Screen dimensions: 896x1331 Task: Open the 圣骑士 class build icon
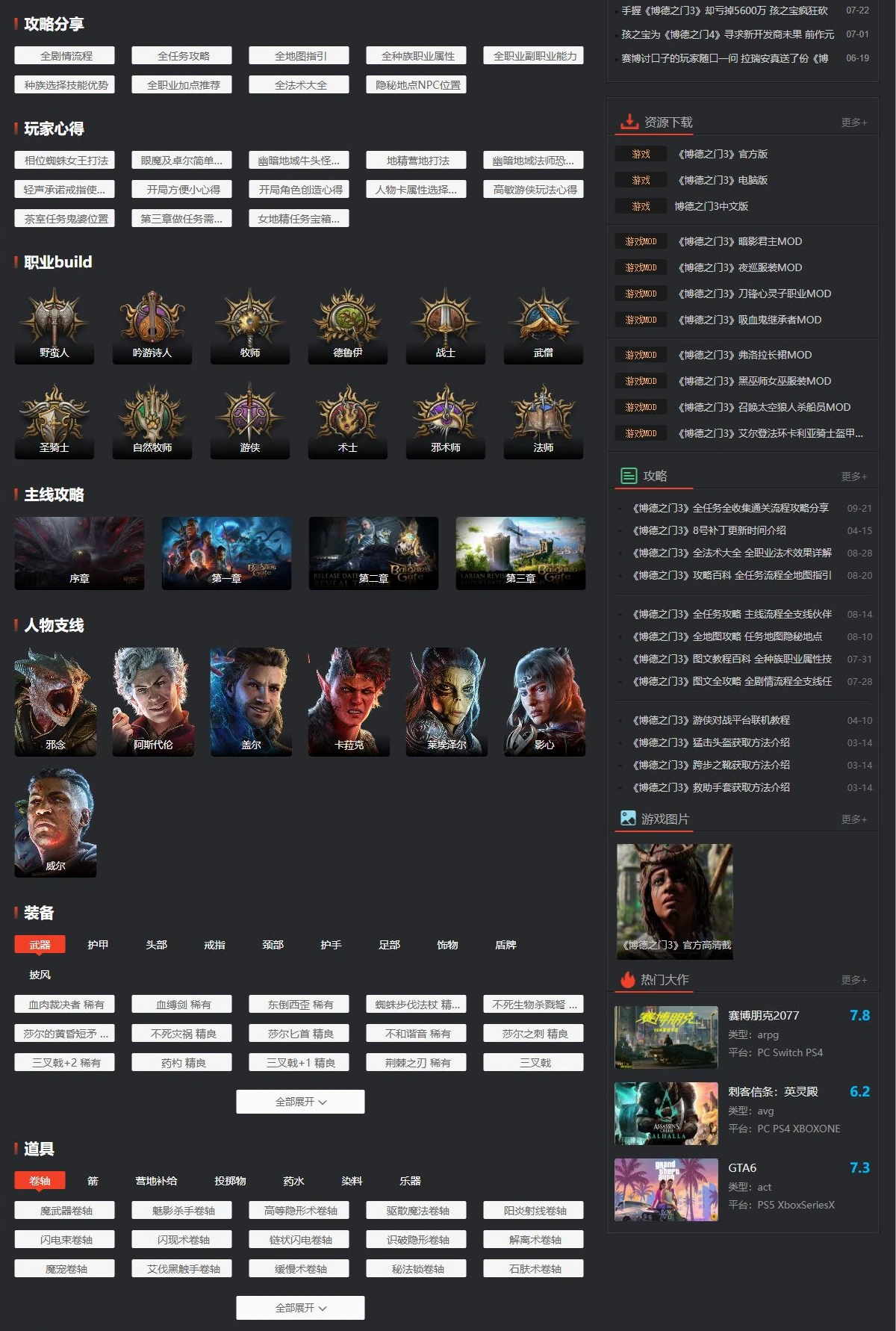click(55, 421)
